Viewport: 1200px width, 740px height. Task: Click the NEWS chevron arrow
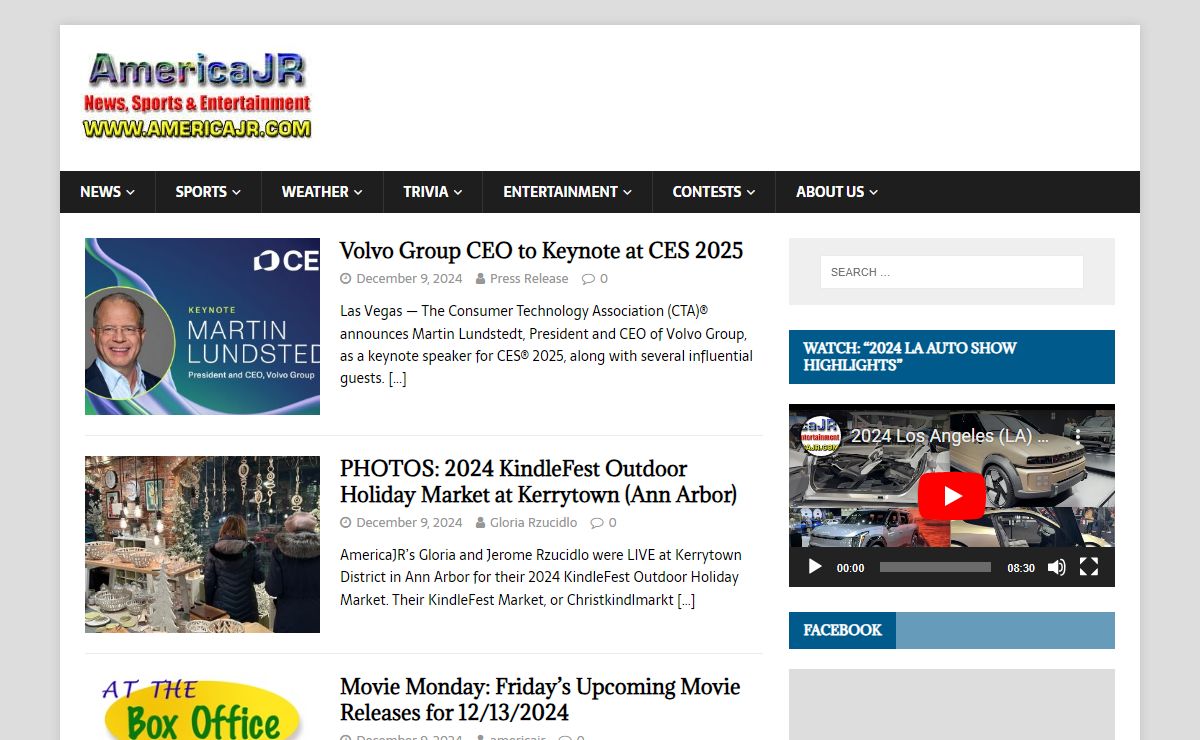131,193
